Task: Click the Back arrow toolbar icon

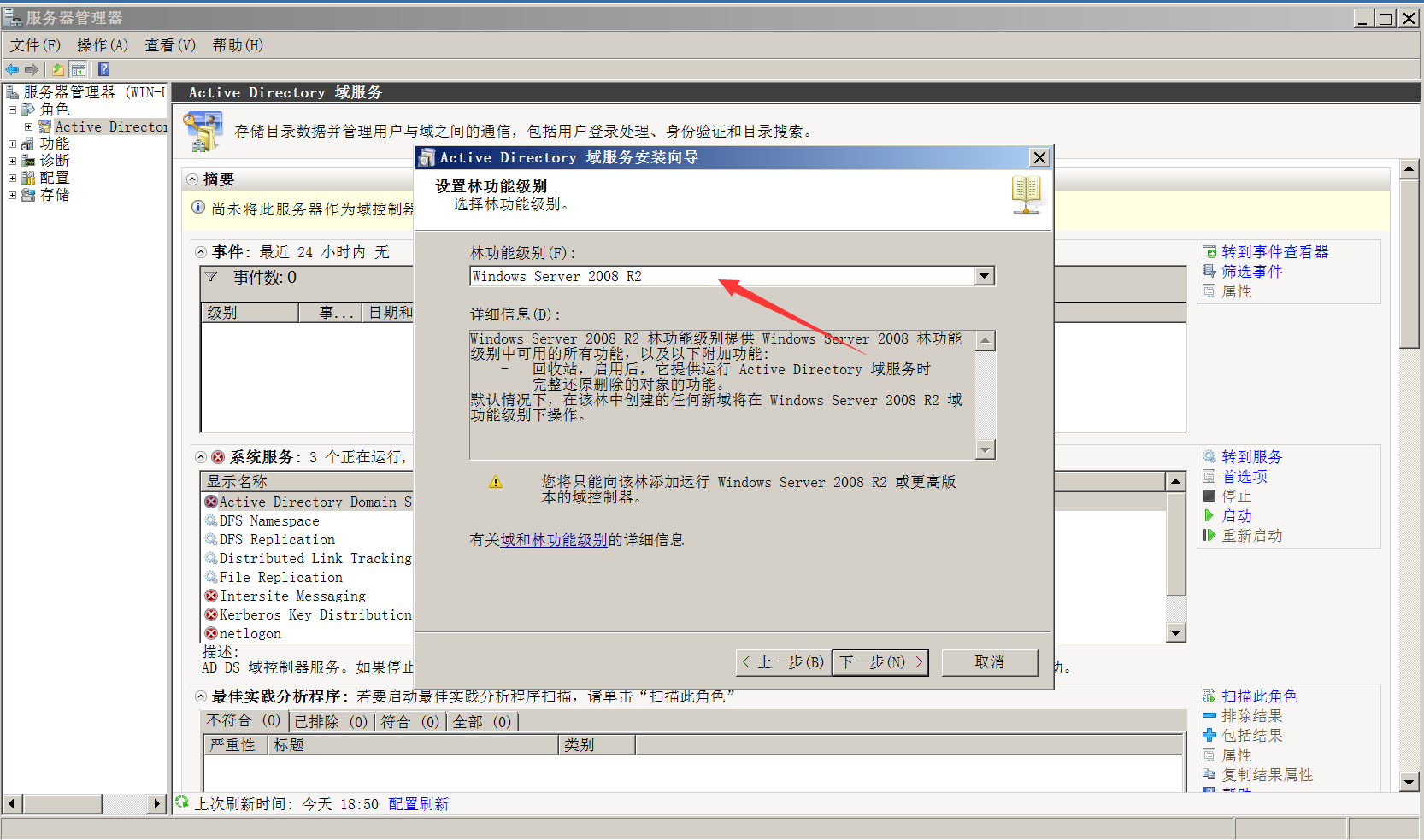Action: click(12, 69)
